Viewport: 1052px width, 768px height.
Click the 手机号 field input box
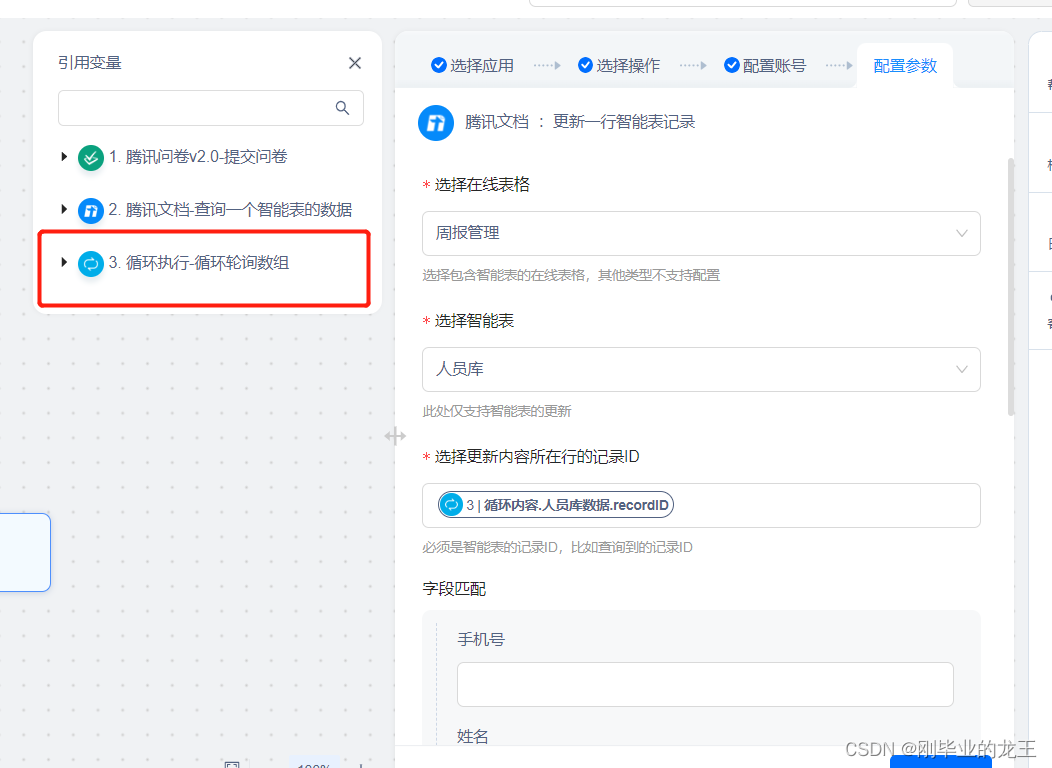click(705, 684)
